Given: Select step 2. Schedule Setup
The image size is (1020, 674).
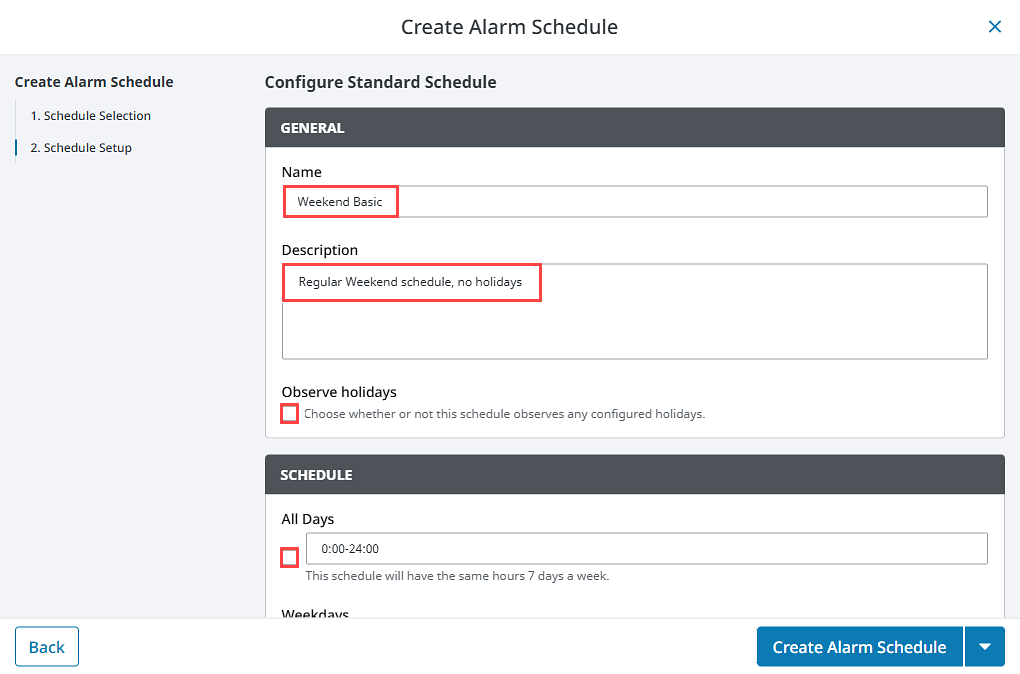Looking at the screenshot, I should [x=81, y=148].
